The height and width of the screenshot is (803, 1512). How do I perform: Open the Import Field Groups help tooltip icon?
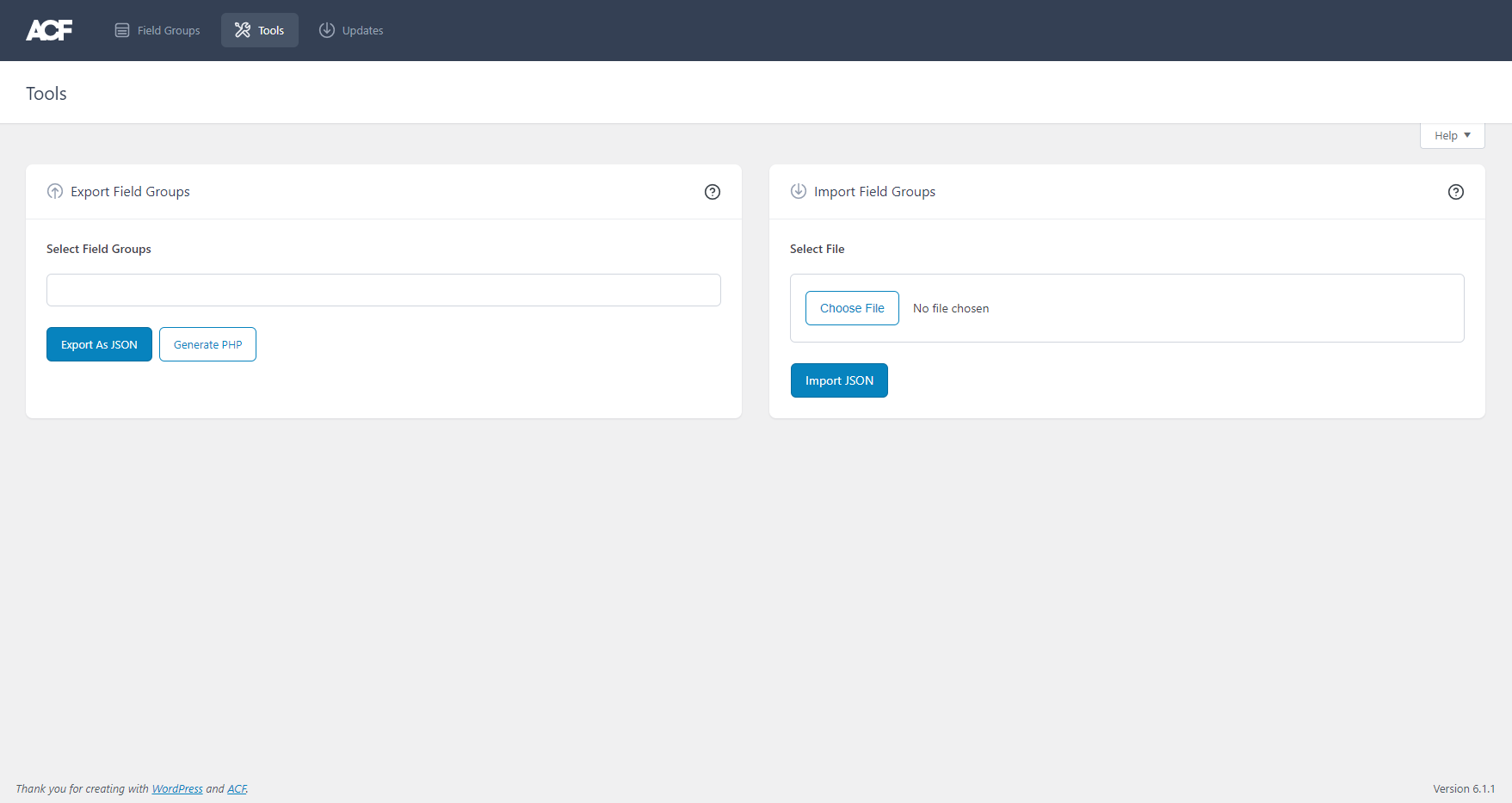[1456, 192]
